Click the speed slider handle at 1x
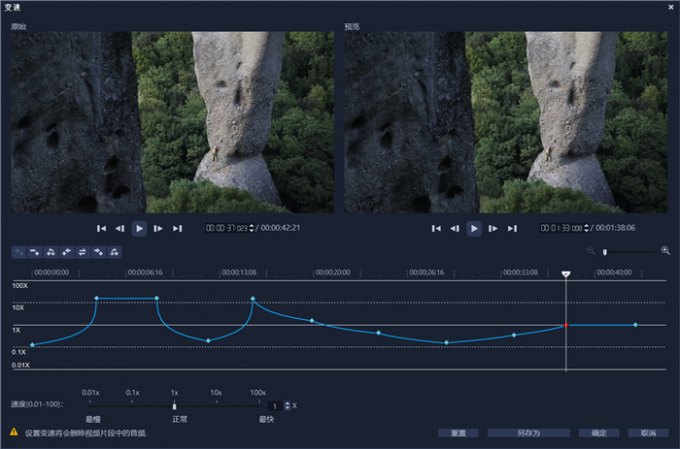The width and height of the screenshot is (680, 449). pos(174,406)
